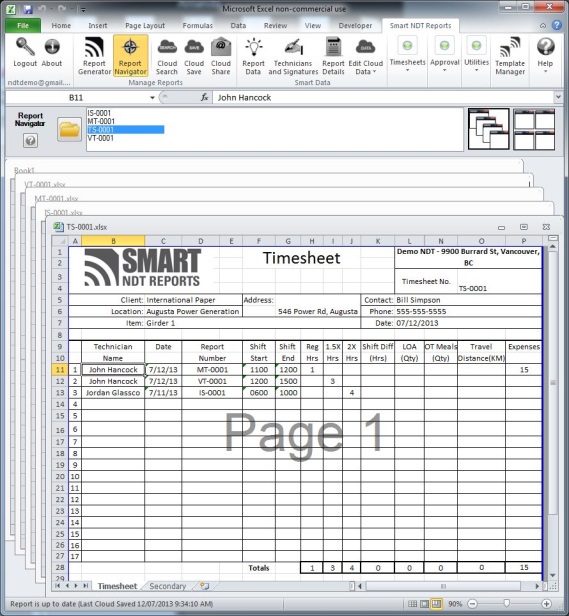Image resolution: width=569 pixels, height=616 pixels.
Task: Expand the Help ribbon menu
Action: pos(545,55)
